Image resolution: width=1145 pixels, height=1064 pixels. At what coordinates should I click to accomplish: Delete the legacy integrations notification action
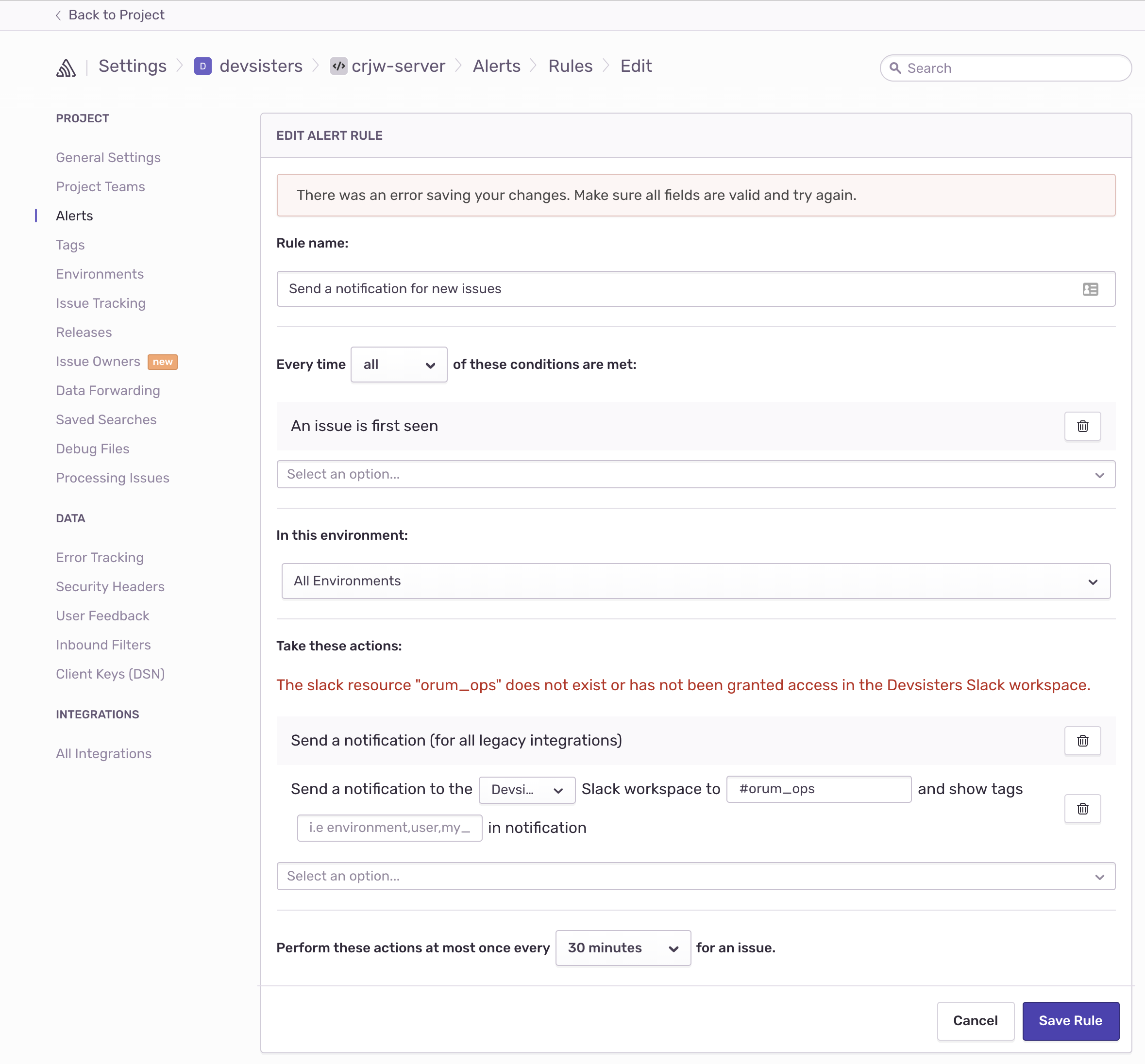pos(1082,741)
